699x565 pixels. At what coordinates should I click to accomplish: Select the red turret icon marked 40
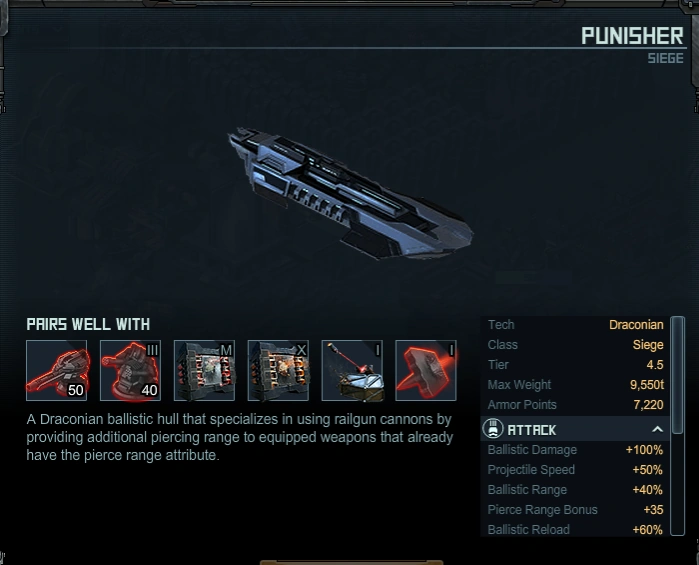[130, 370]
